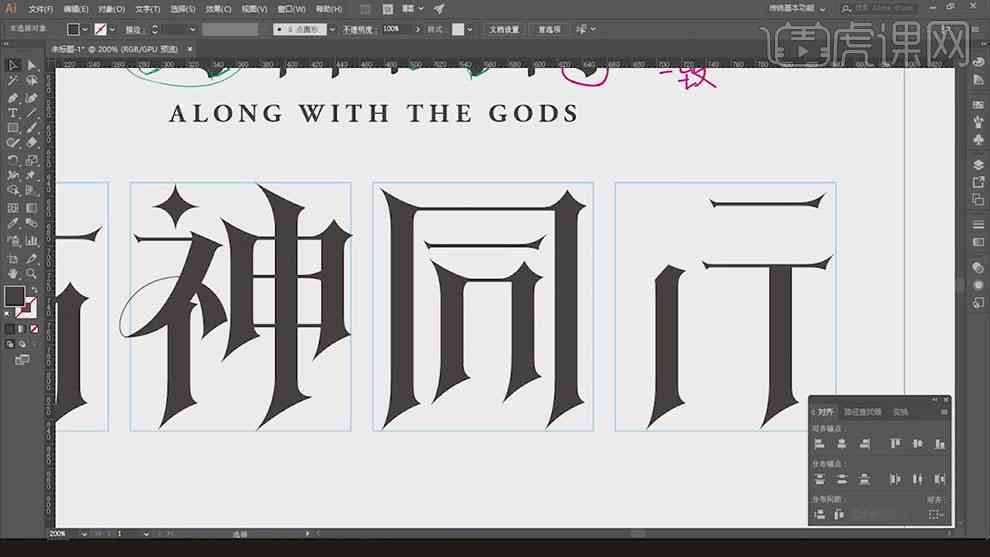The image size is (990, 557).
Task: Set color fill mode below swatches
Action: tap(9, 329)
